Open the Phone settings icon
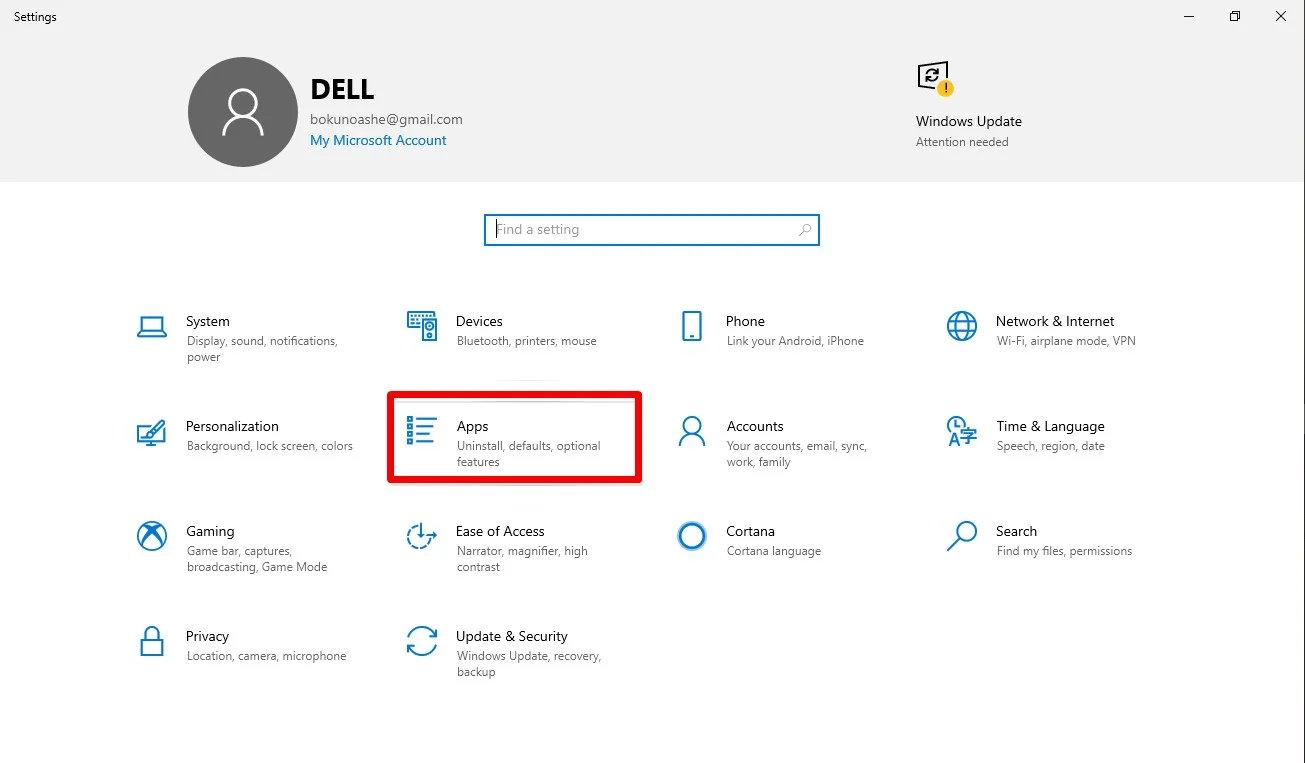Image resolution: width=1305 pixels, height=763 pixels. (692, 326)
